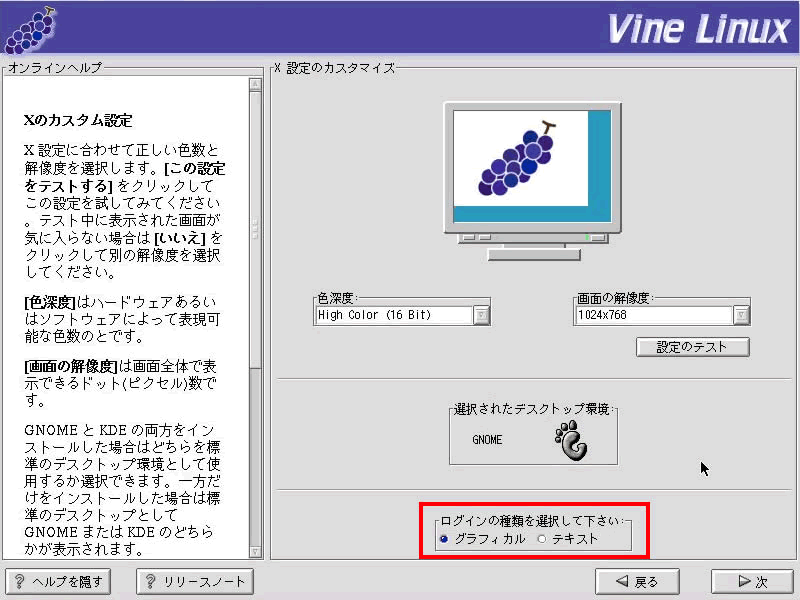The image size is (800, 600).
Task: Click the Xのカスタム設定 help heading
Action: click(78, 120)
